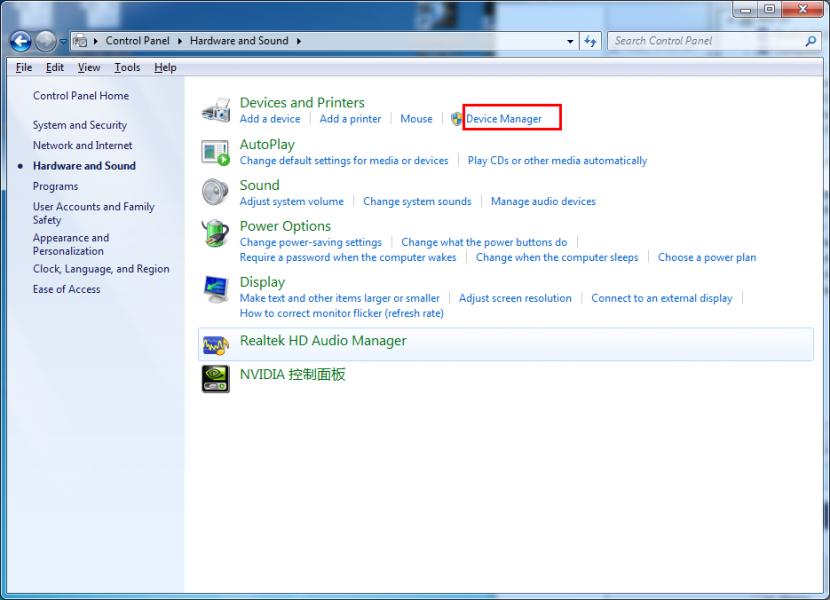Click the Refresh button next to address bar
The width and height of the screenshot is (830, 600).
coord(590,41)
